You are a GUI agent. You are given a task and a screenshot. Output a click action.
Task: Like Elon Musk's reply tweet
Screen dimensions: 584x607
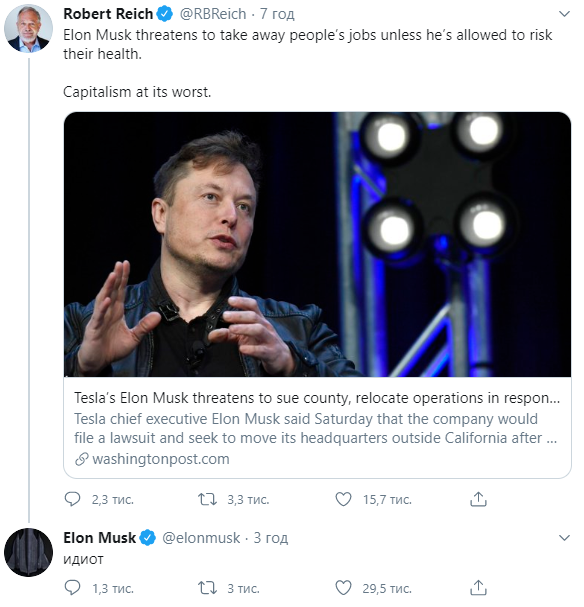tap(343, 588)
